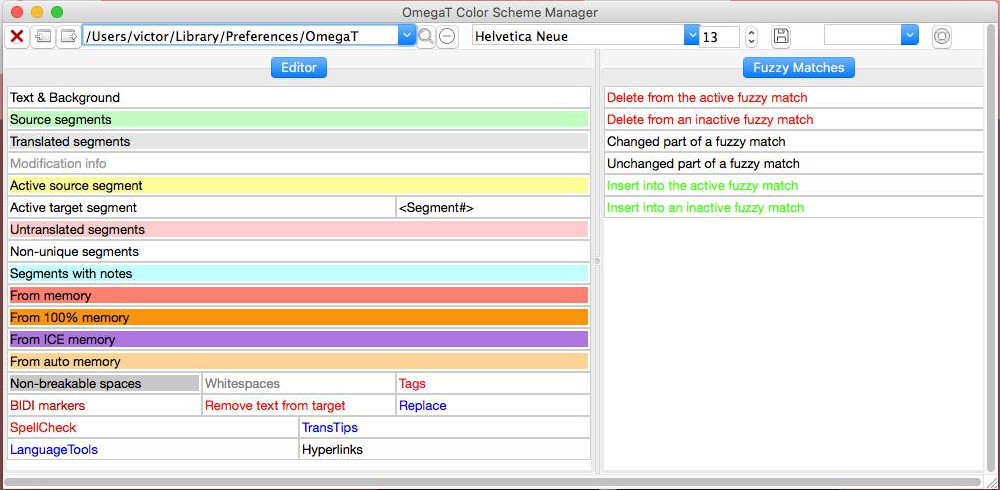The height and width of the screenshot is (490, 1000).
Task: Pick the cyan Segments with notes row
Action: point(299,274)
